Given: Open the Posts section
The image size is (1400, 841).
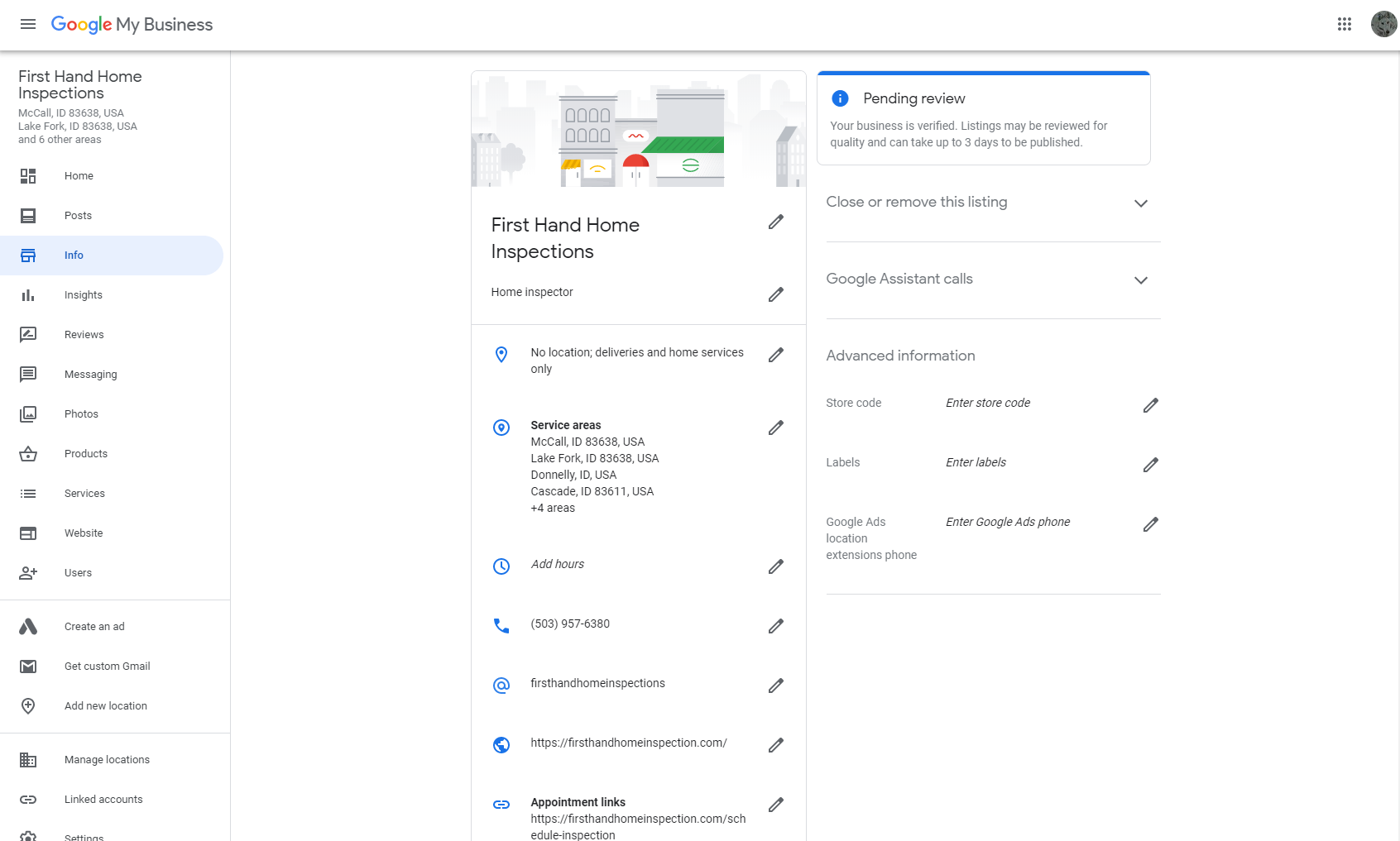Looking at the screenshot, I should point(112,216).
